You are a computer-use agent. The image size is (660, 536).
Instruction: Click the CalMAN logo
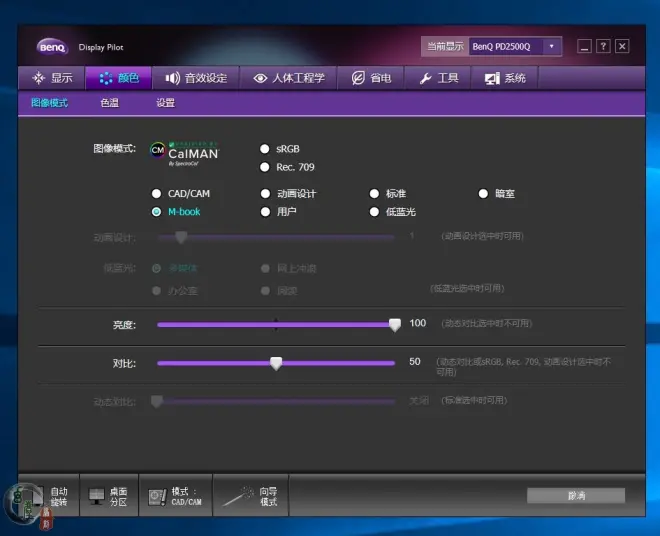184,154
